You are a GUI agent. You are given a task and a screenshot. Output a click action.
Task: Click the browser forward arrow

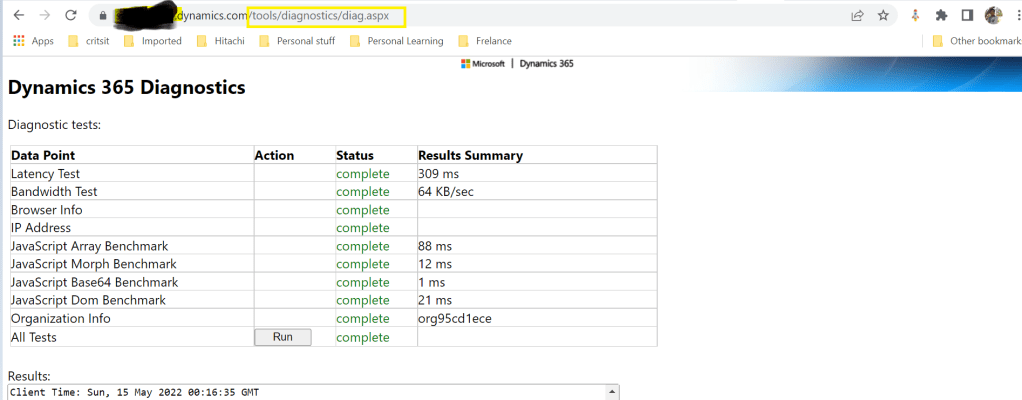pyautogui.click(x=44, y=16)
